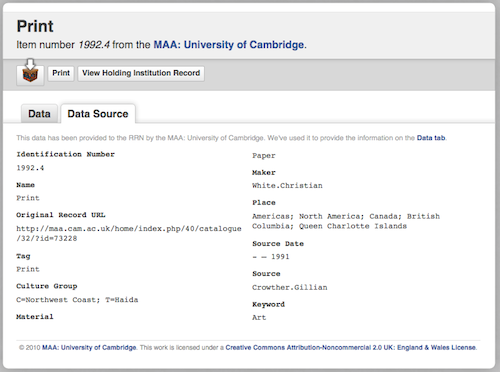The image size is (500, 372).
Task: Click the 'Culture Group' label
Action: tap(47, 286)
